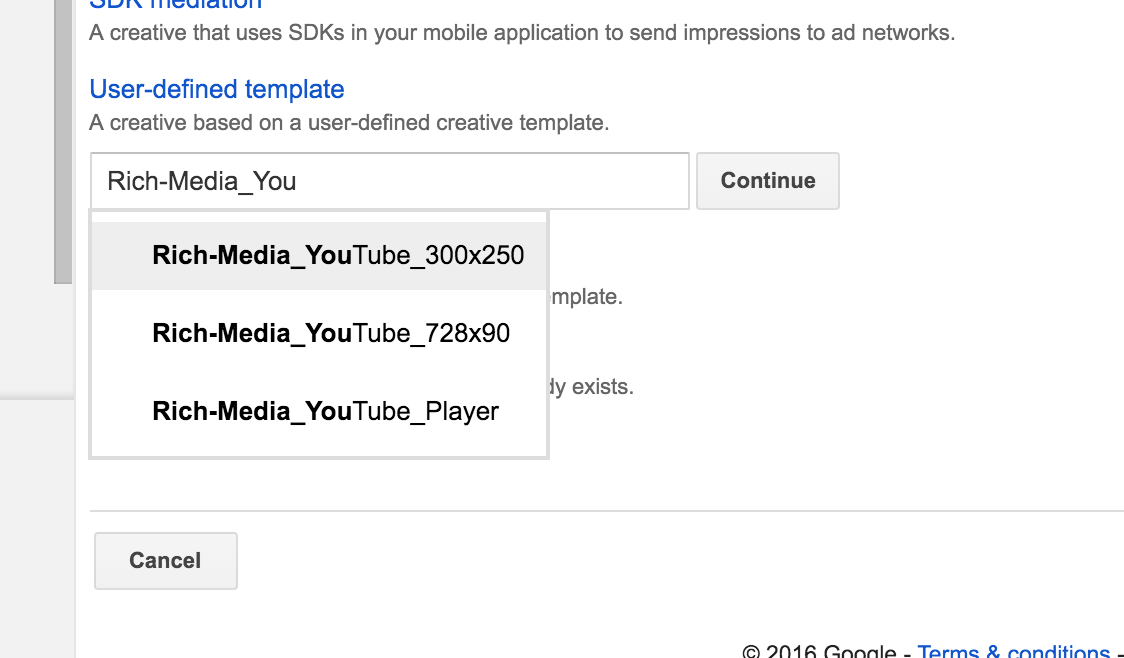Screen dimensions: 1124x658
Task: Pick Rich-Media_YouTube_Player from the autocomplete list
Action: tap(325, 411)
